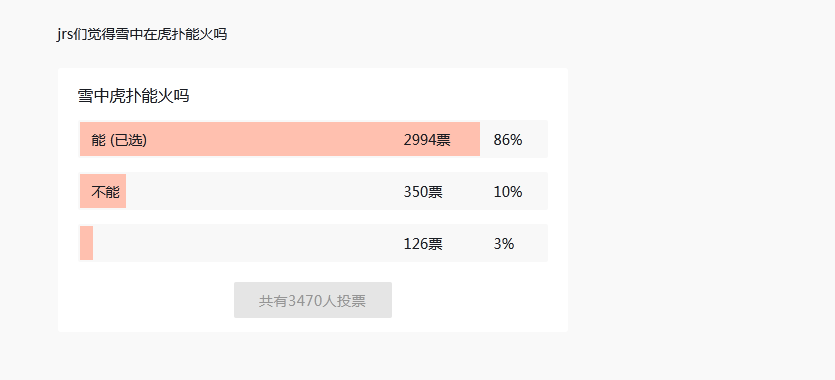The height and width of the screenshot is (380, 835).
Task: Click the 10% percentage value
Action: (x=507, y=192)
